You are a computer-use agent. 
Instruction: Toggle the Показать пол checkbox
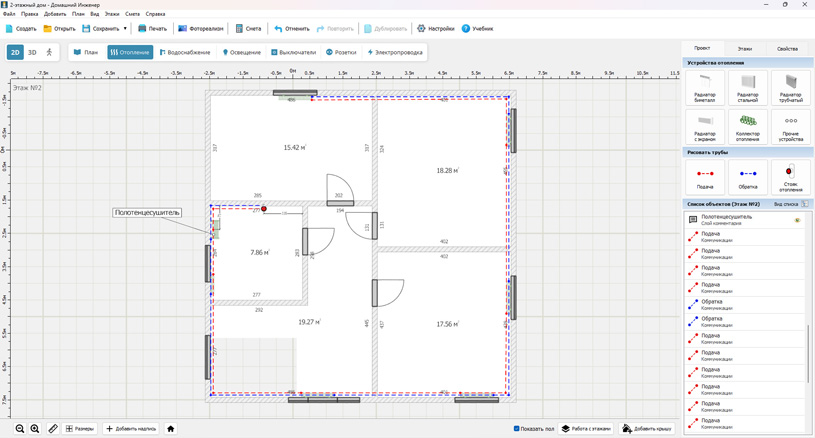tap(517, 429)
